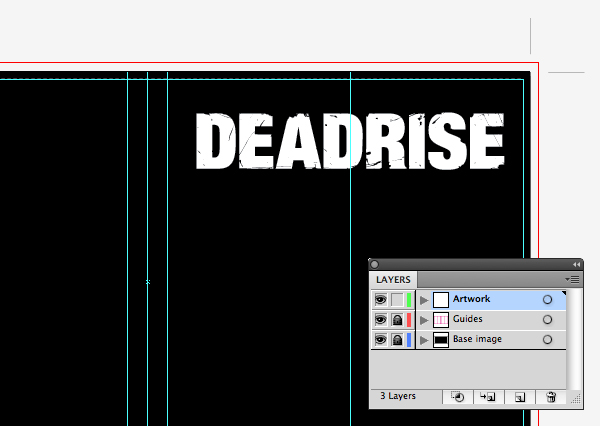
Task: Click the Guides layer target circle
Action: (547, 320)
